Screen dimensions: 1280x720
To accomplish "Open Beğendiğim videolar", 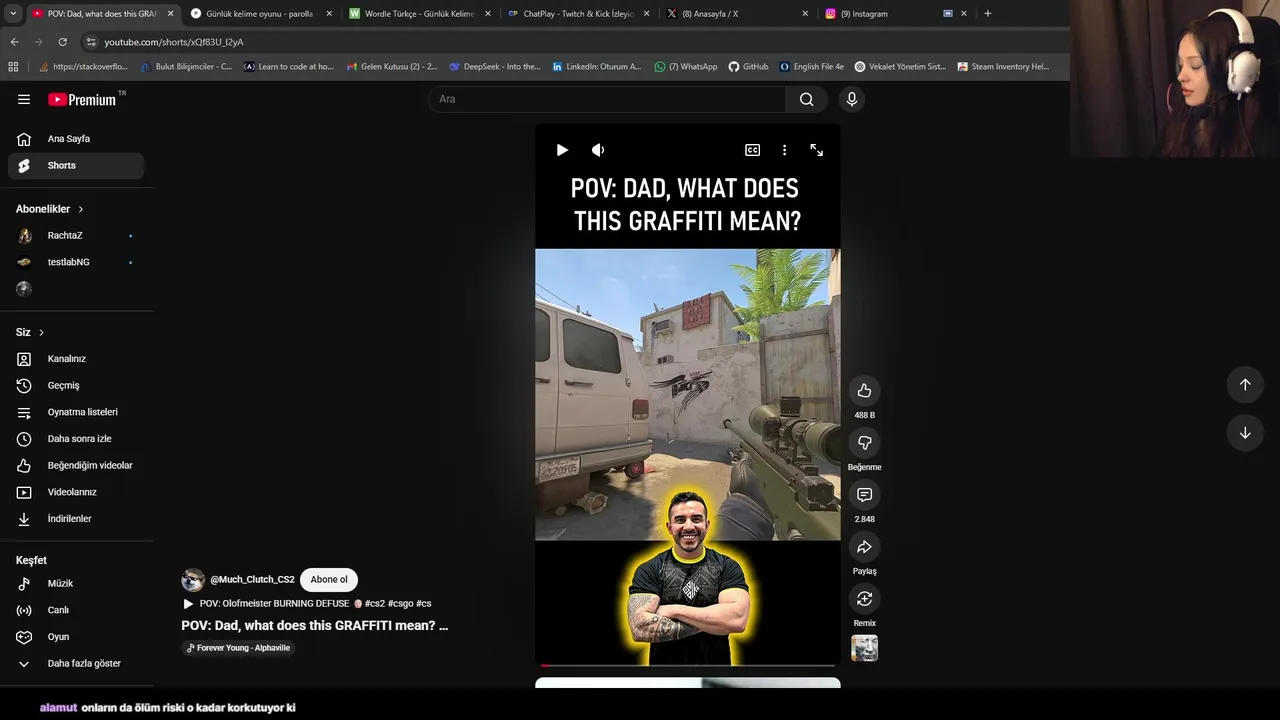I will coord(76,465).
